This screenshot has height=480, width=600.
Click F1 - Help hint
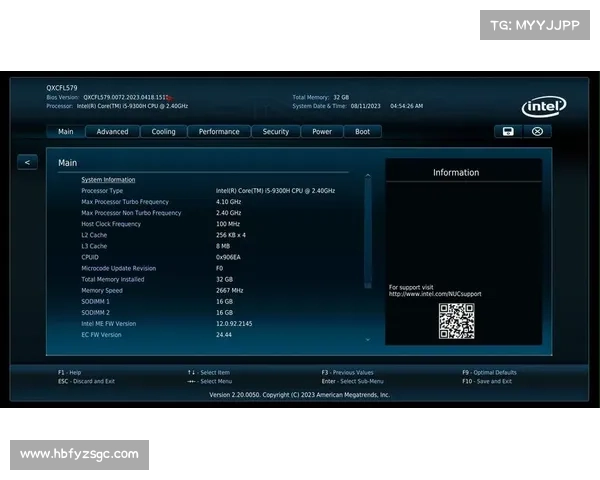(70, 372)
